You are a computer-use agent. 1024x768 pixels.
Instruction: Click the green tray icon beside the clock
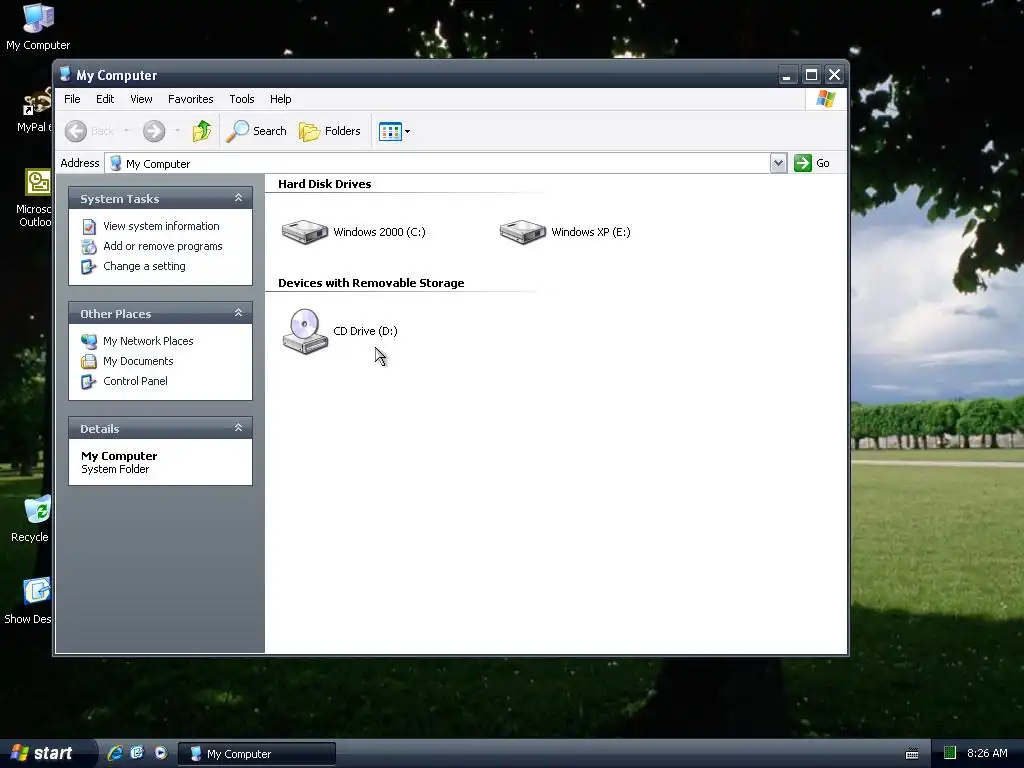point(950,753)
